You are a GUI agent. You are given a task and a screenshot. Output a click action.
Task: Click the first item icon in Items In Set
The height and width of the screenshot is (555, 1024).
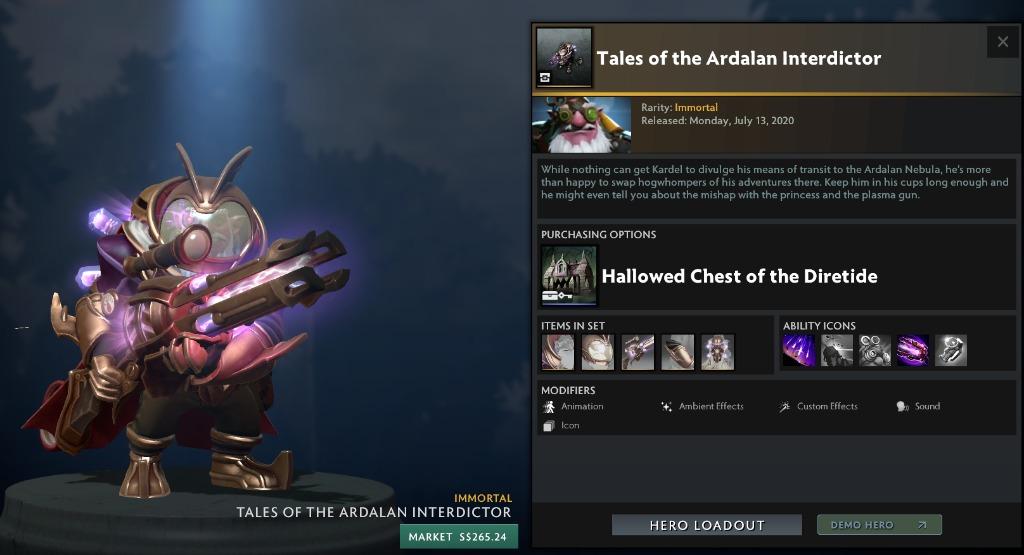tap(558, 352)
